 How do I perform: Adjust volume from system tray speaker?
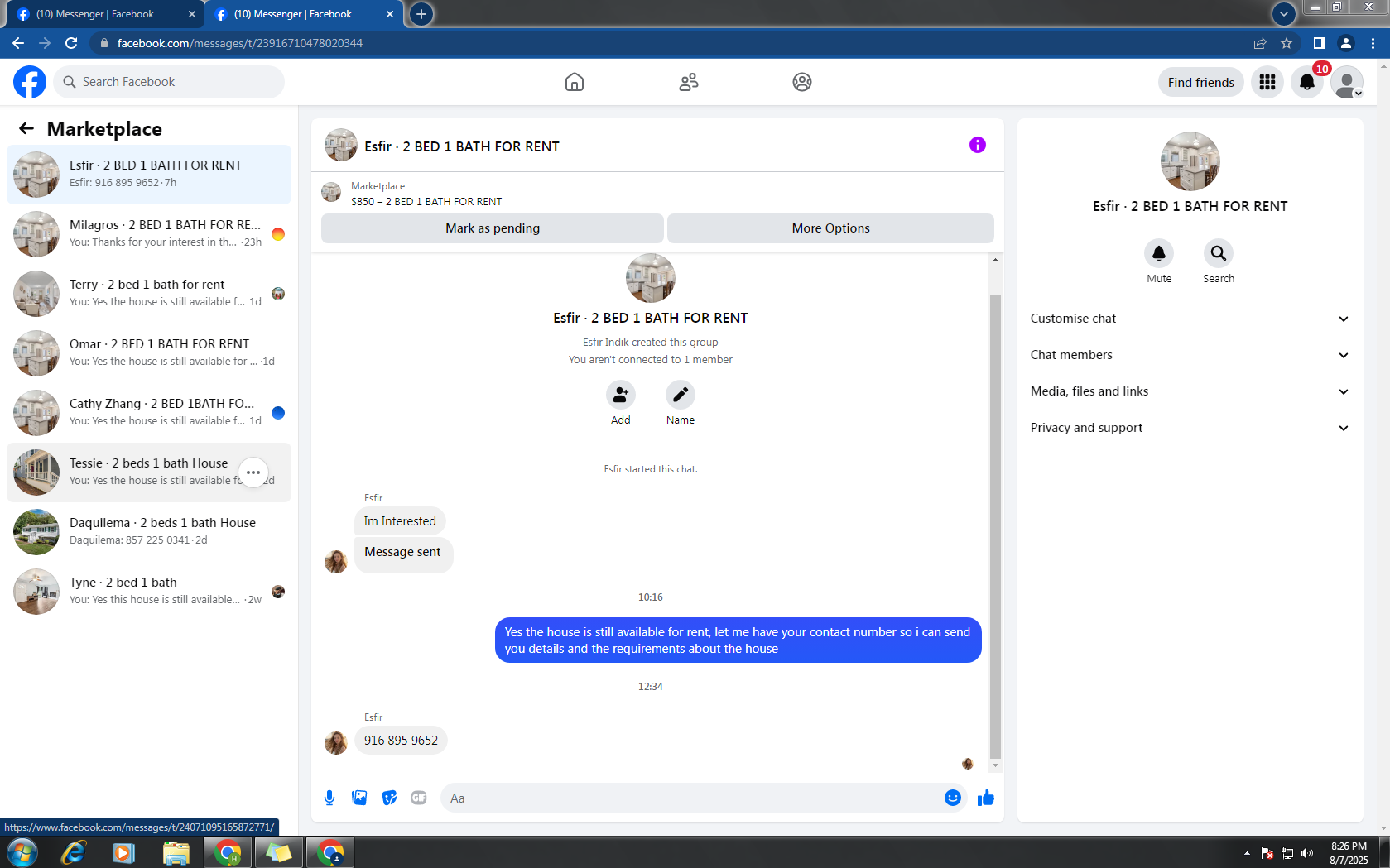click(x=1307, y=853)
